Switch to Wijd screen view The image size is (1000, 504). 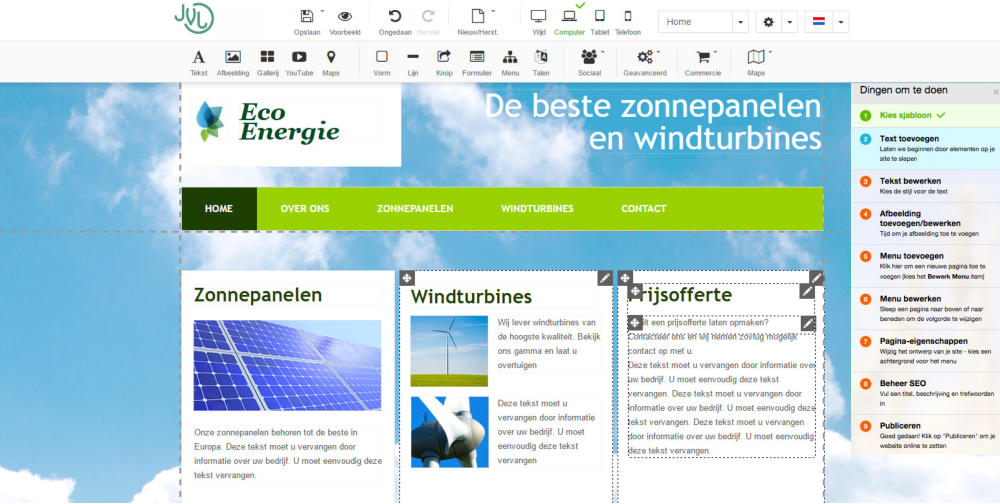tap(539, 17)
